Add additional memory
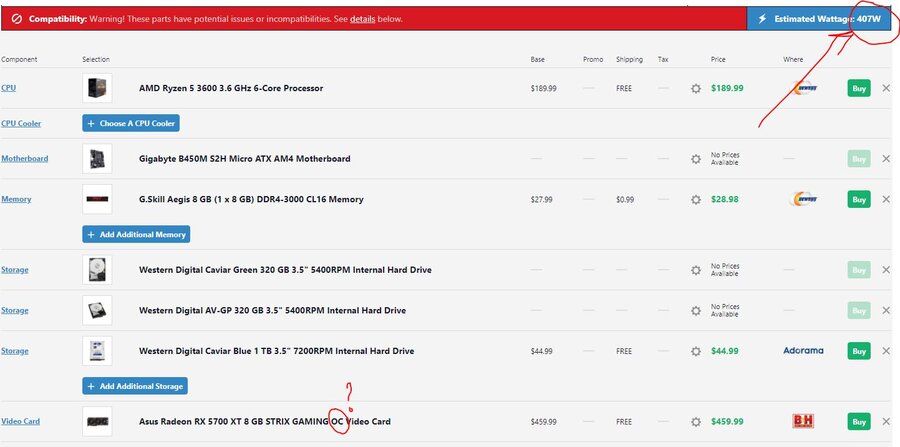The height and width of the screenshot is (447, 900). (x=136, y=234)
